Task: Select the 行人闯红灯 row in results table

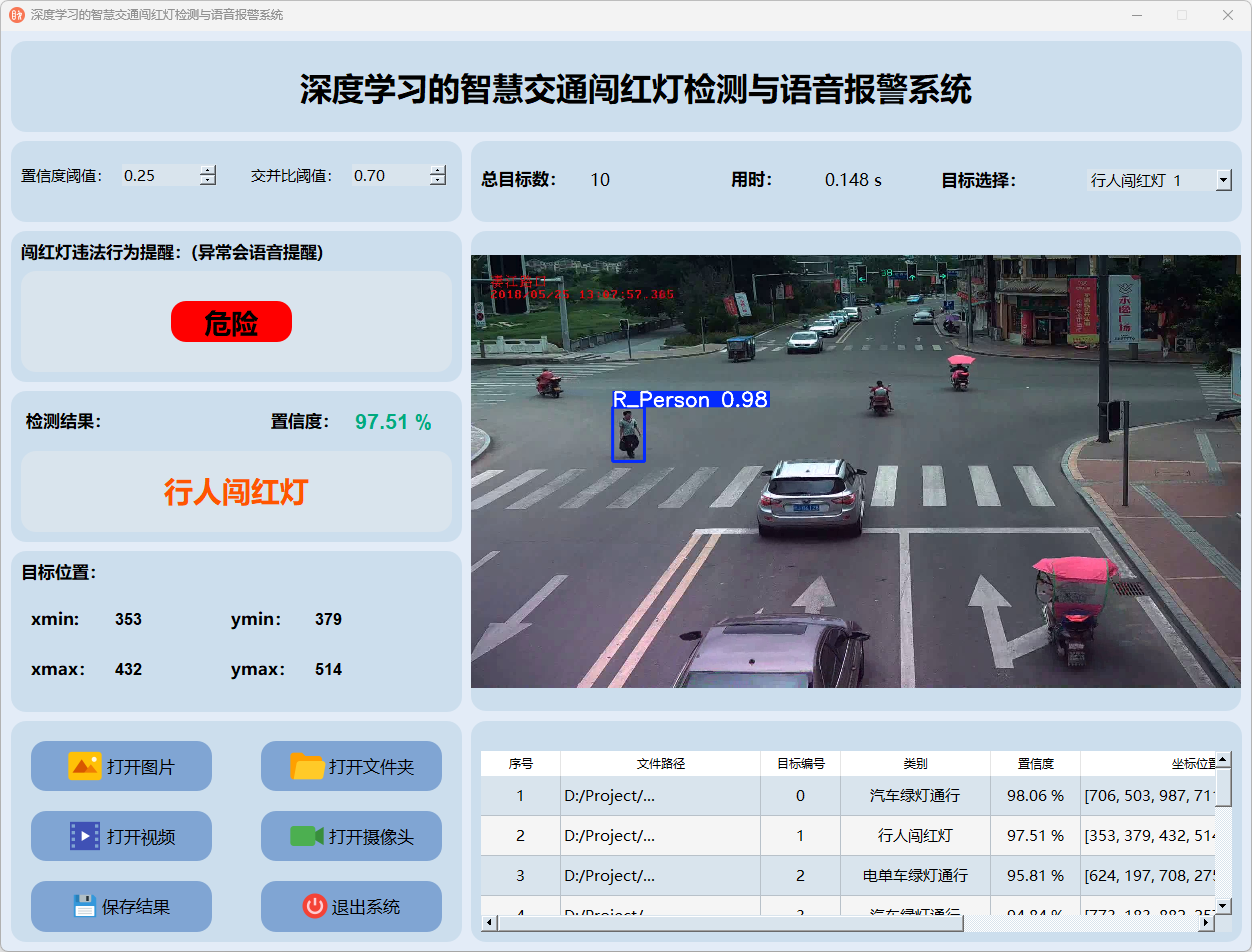Action: click(x=915, y=836)
